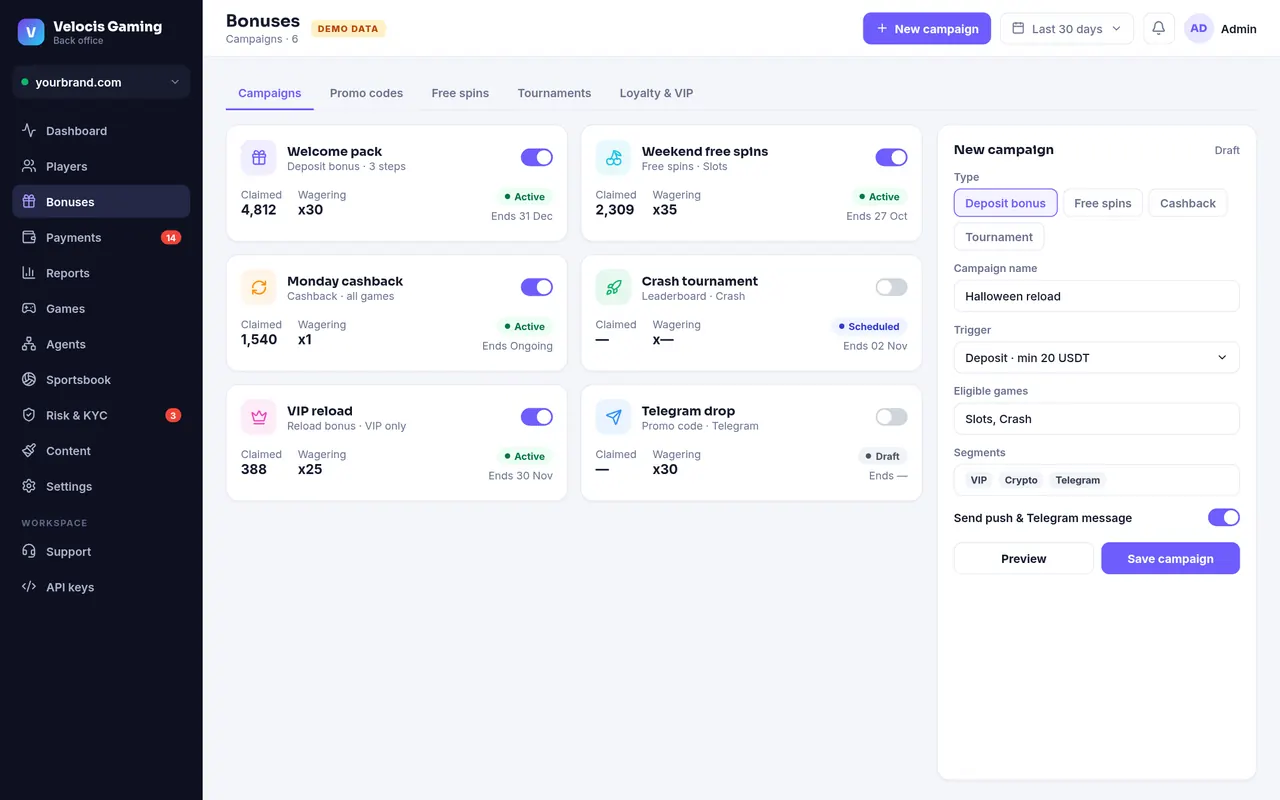Open API keys code icon
This screenshot has width=1280, height=800.
coord(29,587)
